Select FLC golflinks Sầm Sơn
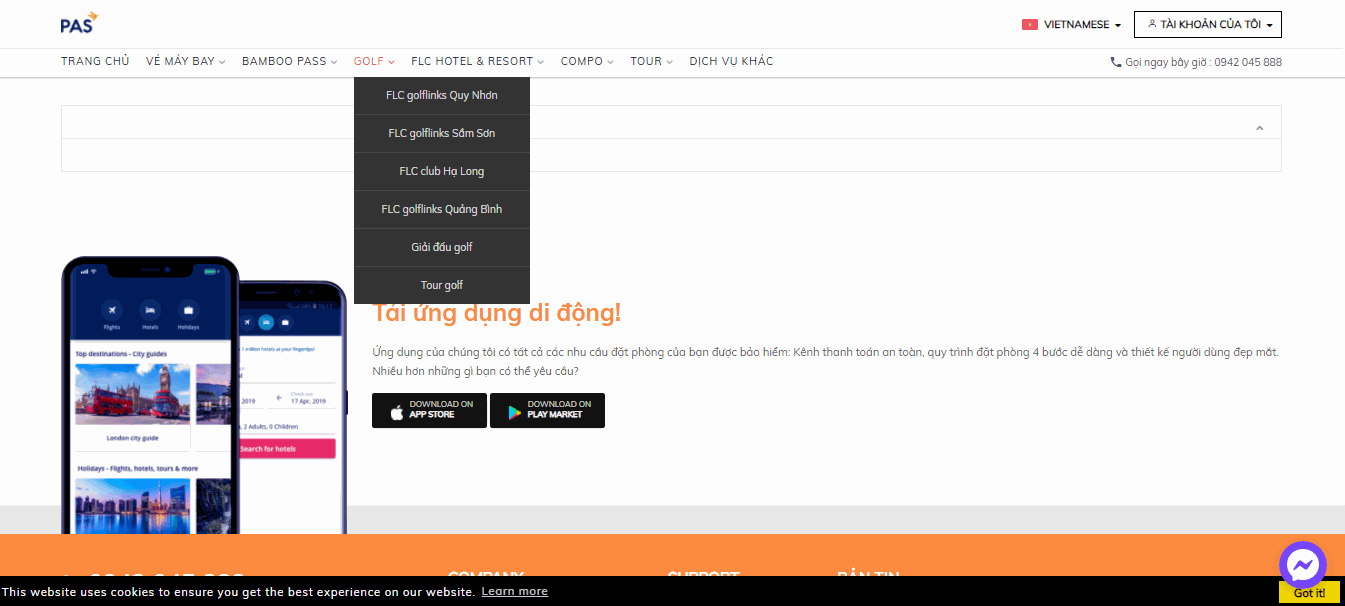This screenshot has height=606, width=1345. (x=442, y=134)
